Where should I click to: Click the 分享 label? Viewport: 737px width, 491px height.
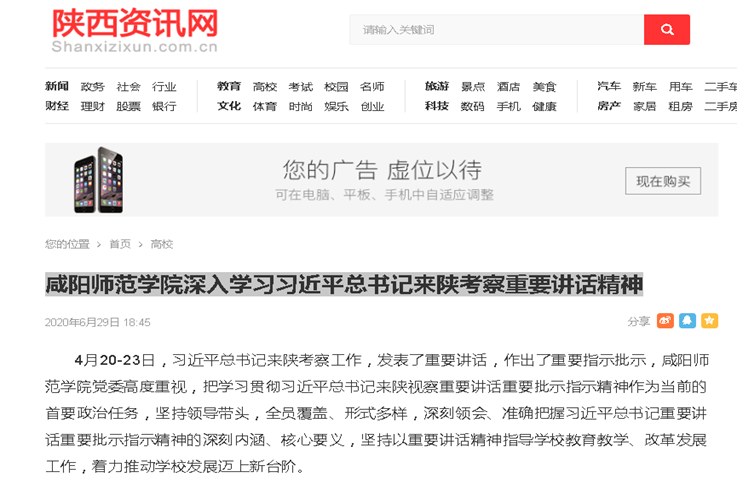click(638, 321)
